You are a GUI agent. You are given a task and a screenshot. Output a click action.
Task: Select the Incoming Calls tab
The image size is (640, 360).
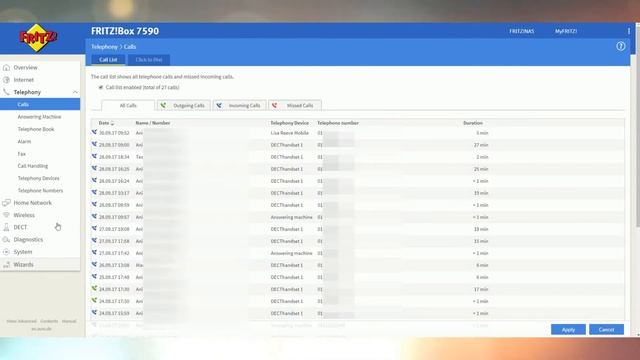240,105
